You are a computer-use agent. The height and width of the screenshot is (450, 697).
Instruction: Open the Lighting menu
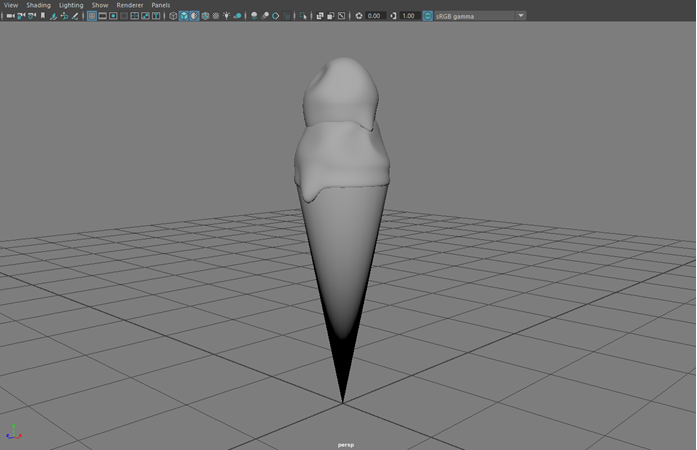pyautogui.click(x=71, y=5)
